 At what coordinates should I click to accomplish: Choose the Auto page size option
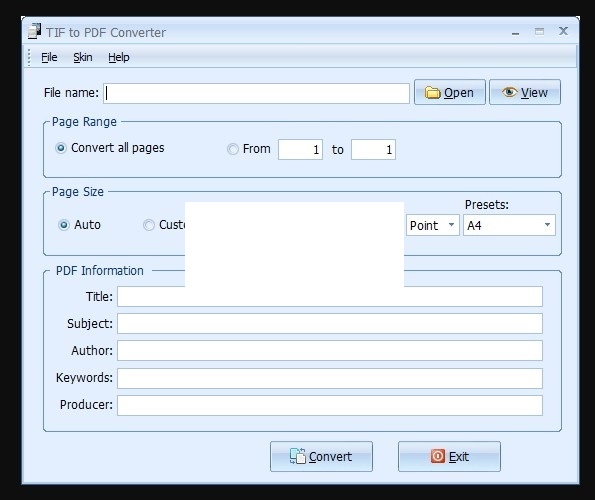pyautogui.click(x=64, y=225)
